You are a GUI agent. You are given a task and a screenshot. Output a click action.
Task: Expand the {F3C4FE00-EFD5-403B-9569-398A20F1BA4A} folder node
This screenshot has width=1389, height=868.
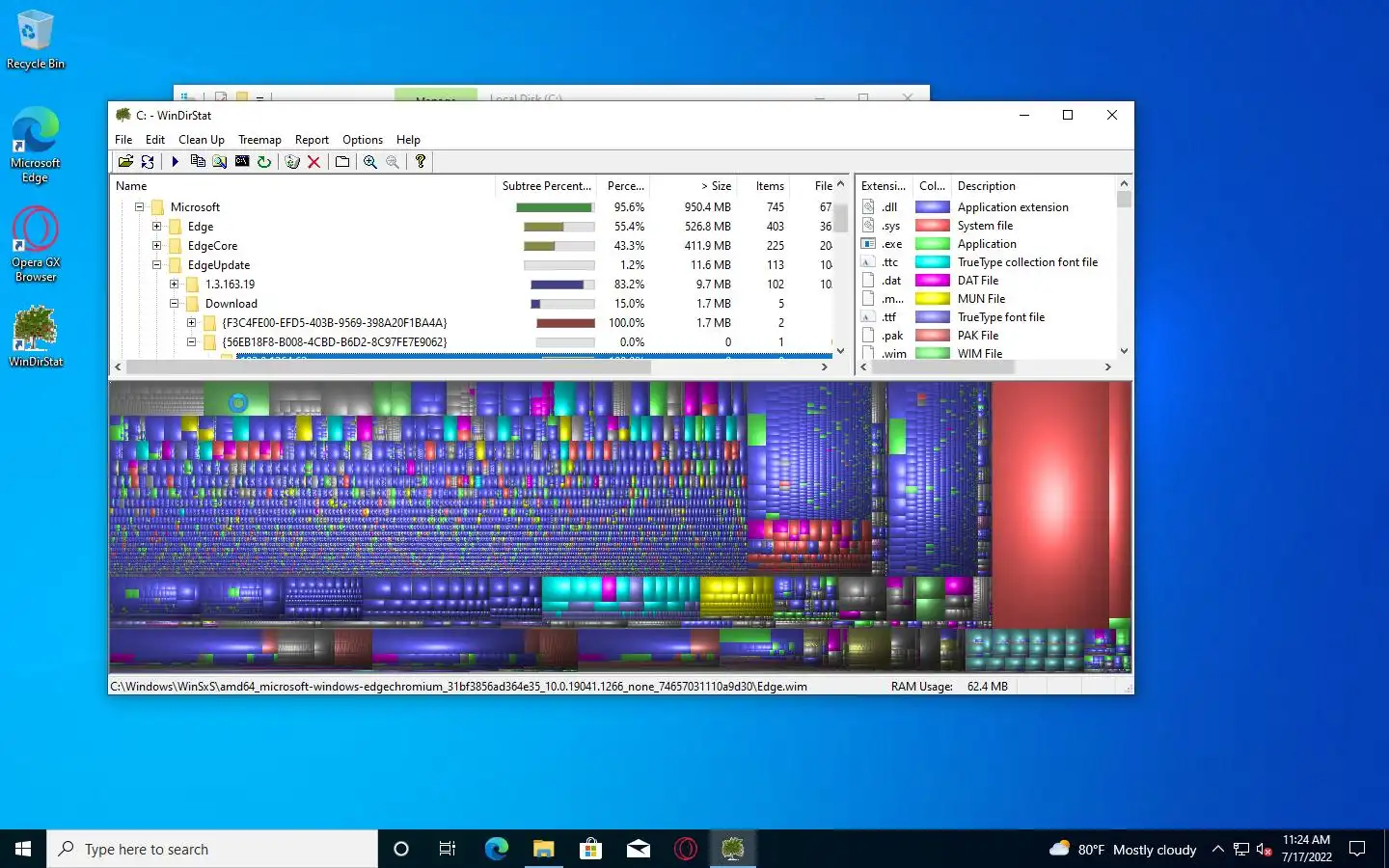tap(191, 323)
